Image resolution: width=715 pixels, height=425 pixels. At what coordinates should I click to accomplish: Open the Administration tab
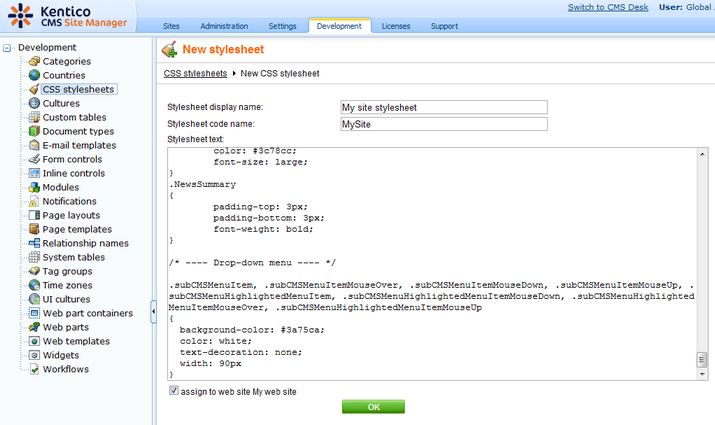[x=224, y=26]
